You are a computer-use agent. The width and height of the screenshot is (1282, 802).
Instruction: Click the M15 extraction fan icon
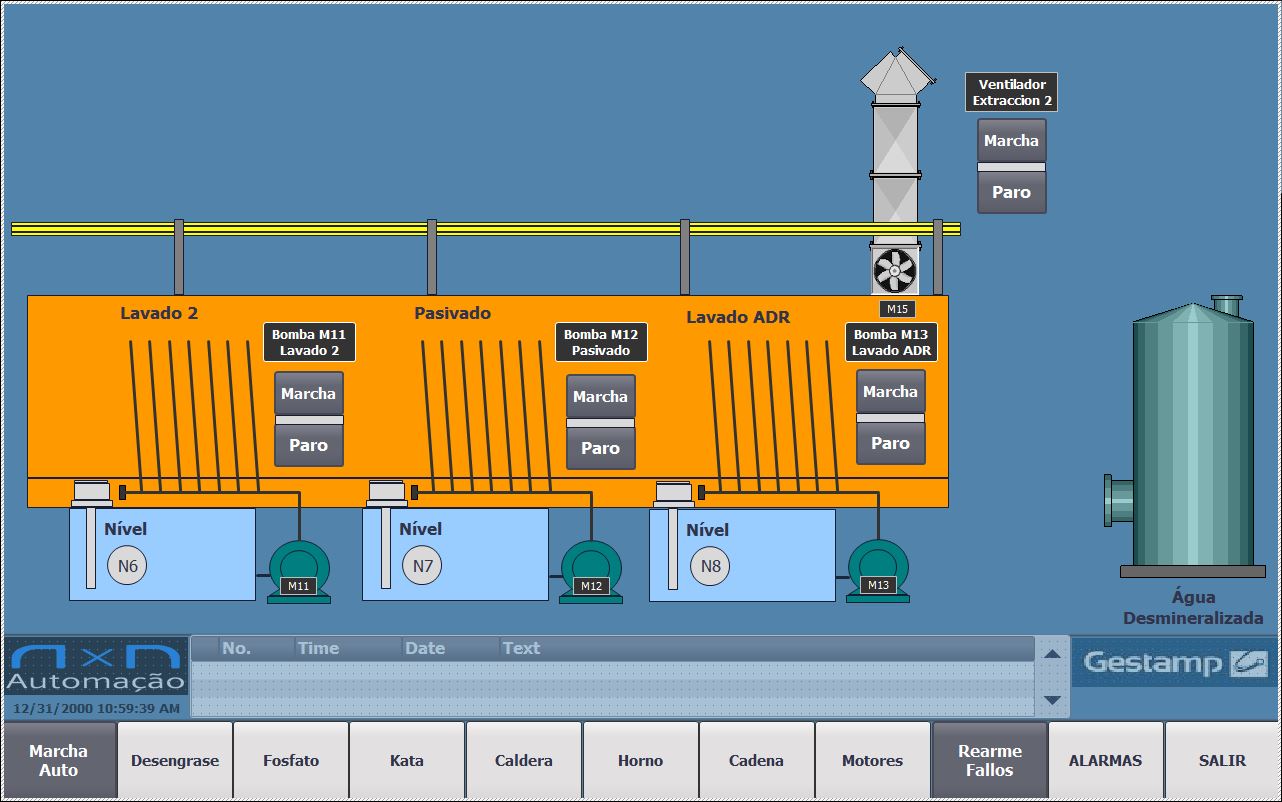click(x=894, y=270)
